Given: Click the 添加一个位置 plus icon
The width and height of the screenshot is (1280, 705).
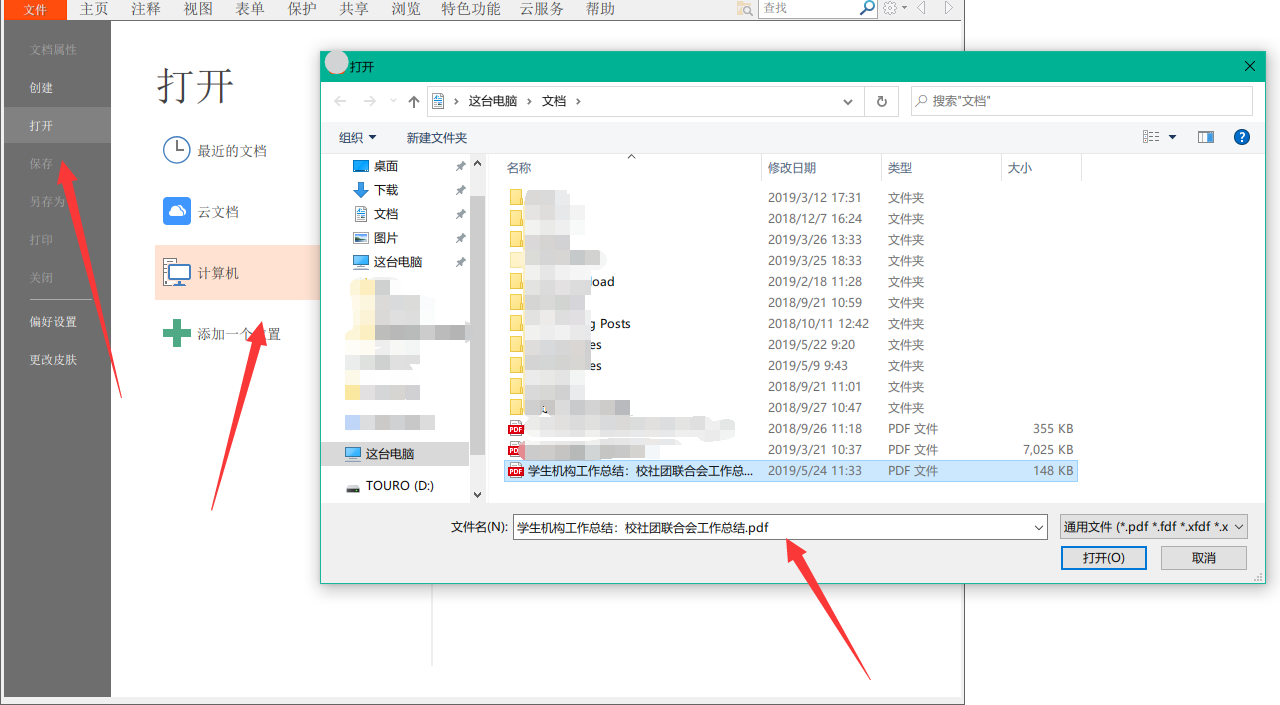Looking at the screenshot, I should point(176,333).
